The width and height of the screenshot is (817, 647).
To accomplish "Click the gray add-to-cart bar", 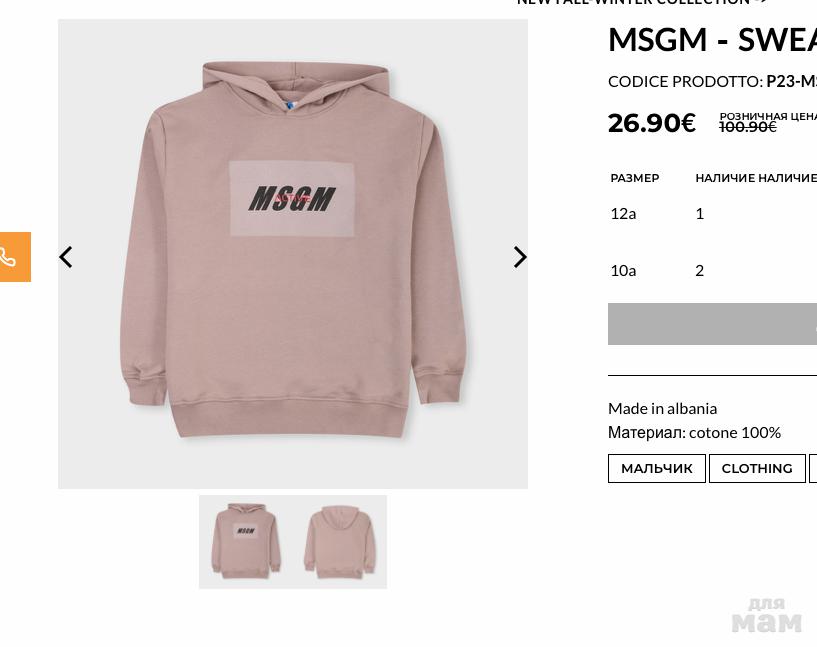I will click(712, 324).
